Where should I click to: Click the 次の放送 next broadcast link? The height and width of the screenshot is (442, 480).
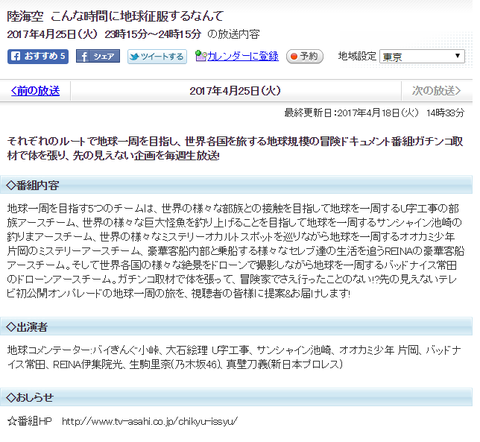coord(436,91)
